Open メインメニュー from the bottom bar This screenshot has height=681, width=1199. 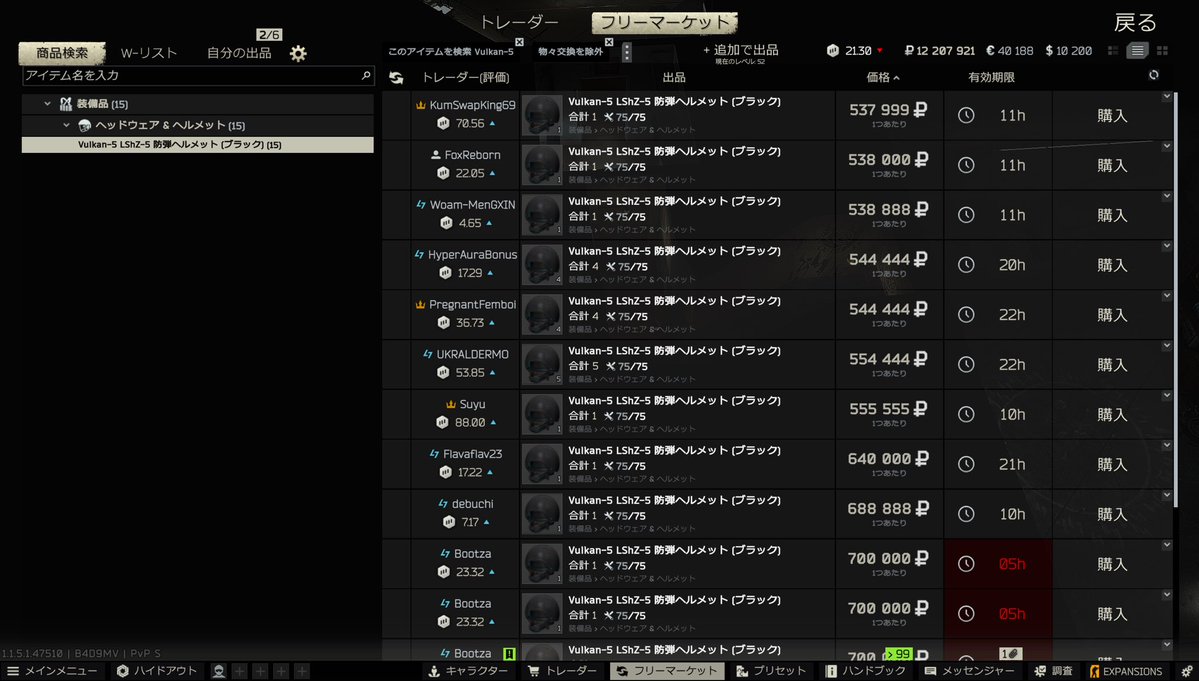52,671
